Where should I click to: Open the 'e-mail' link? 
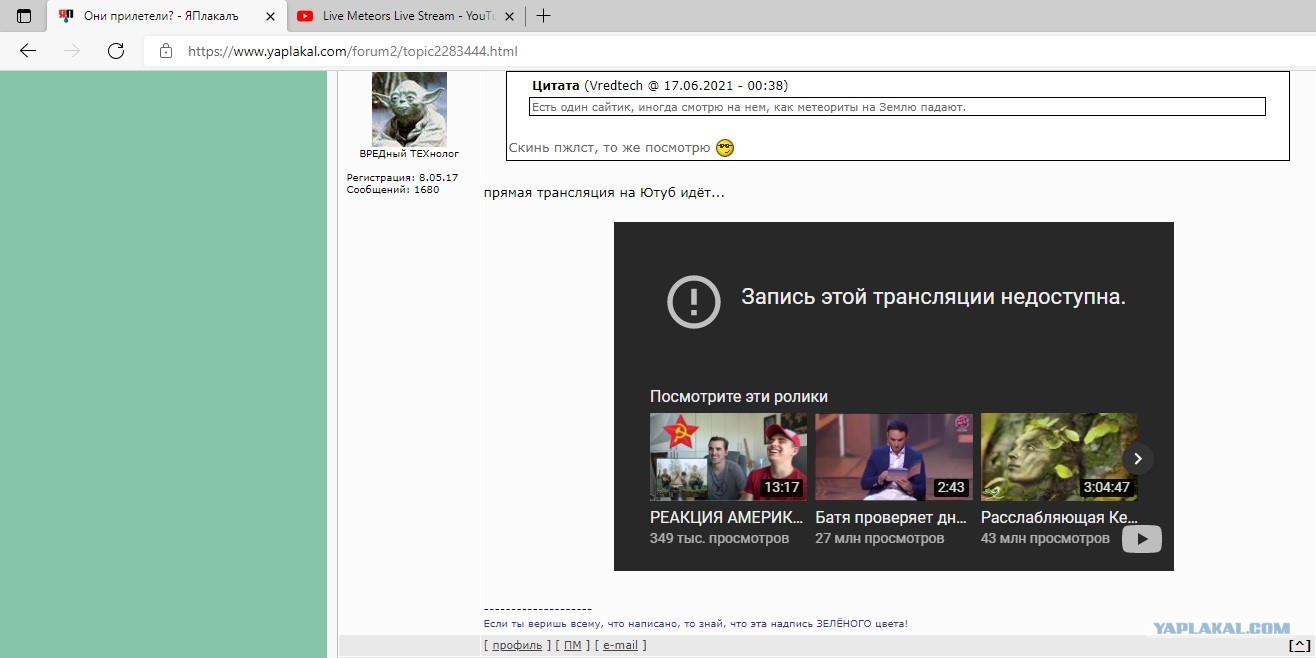(x=620, y=645)
